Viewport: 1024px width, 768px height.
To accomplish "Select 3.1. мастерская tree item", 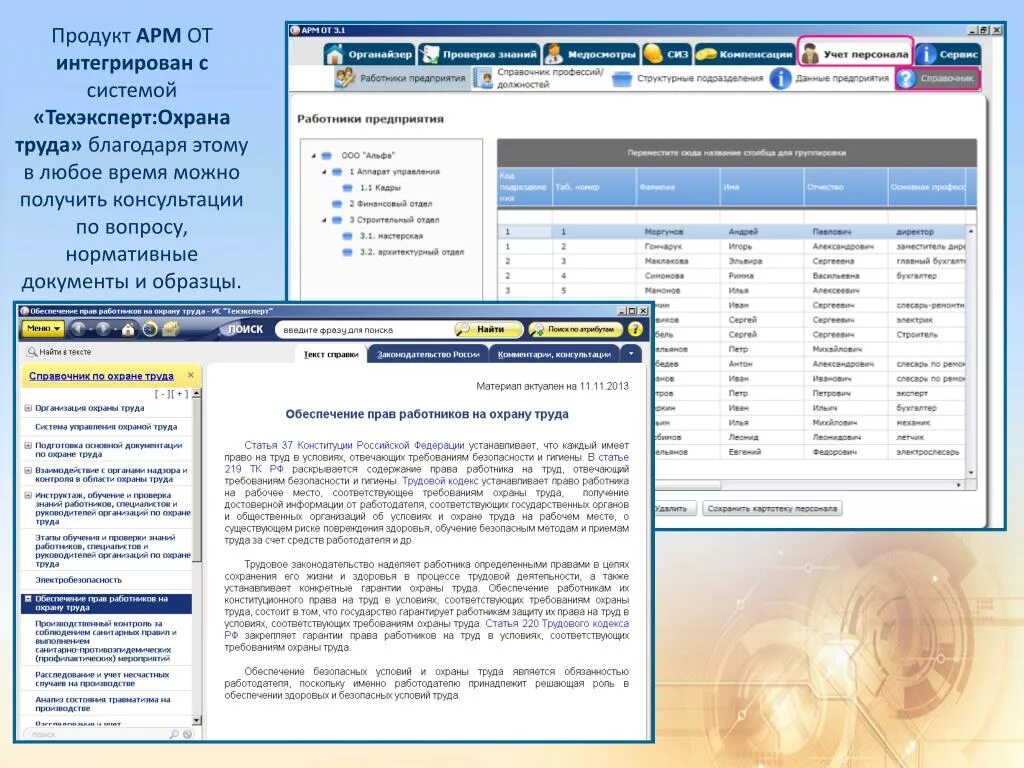I will pos(391,236).
